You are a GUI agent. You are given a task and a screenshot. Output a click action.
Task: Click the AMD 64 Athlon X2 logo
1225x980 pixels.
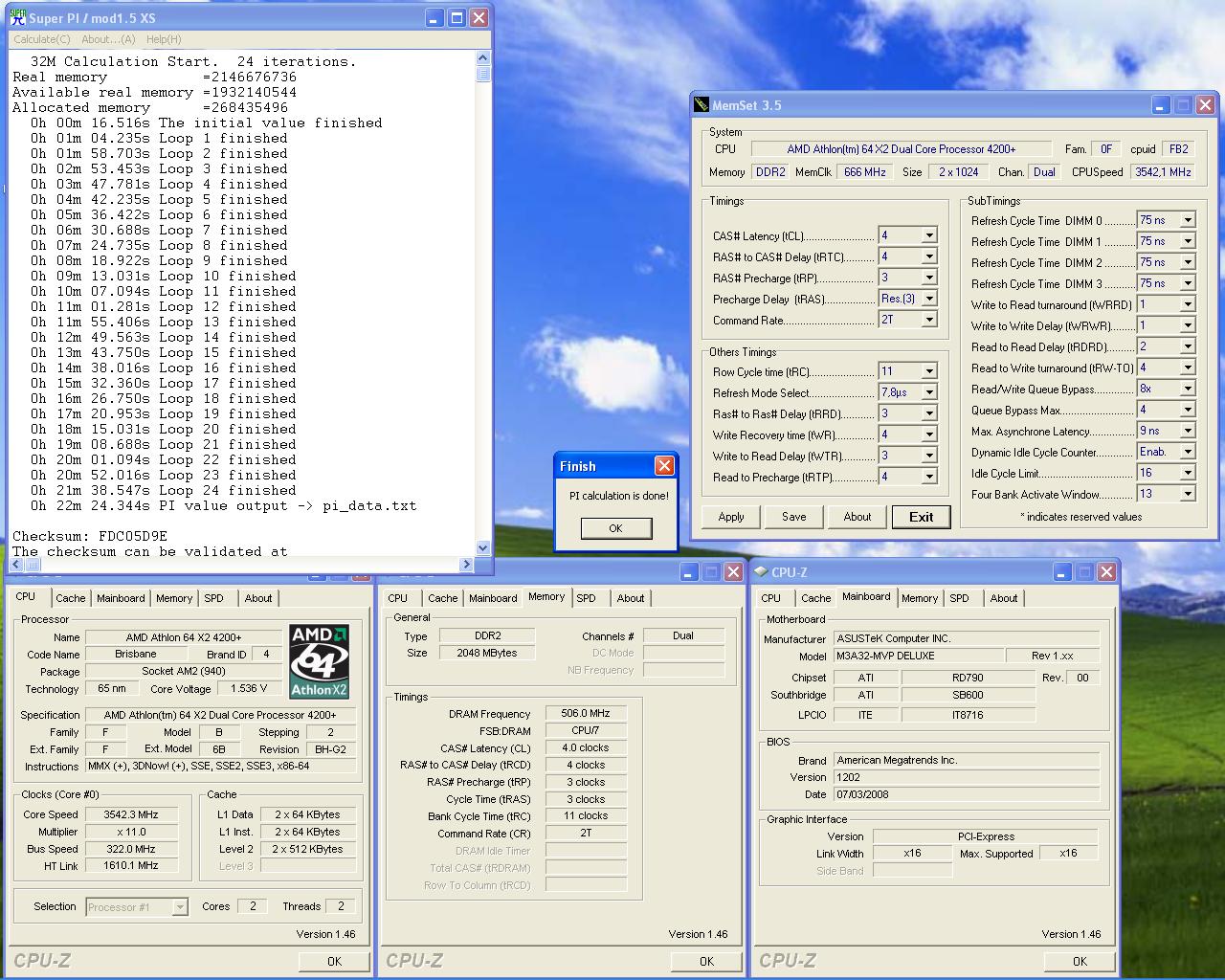320,662
